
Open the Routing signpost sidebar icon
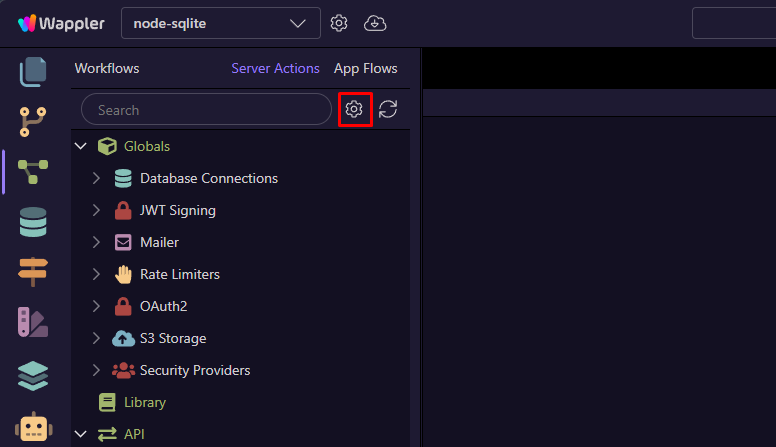pyautogui.click(x=33, y=271)
